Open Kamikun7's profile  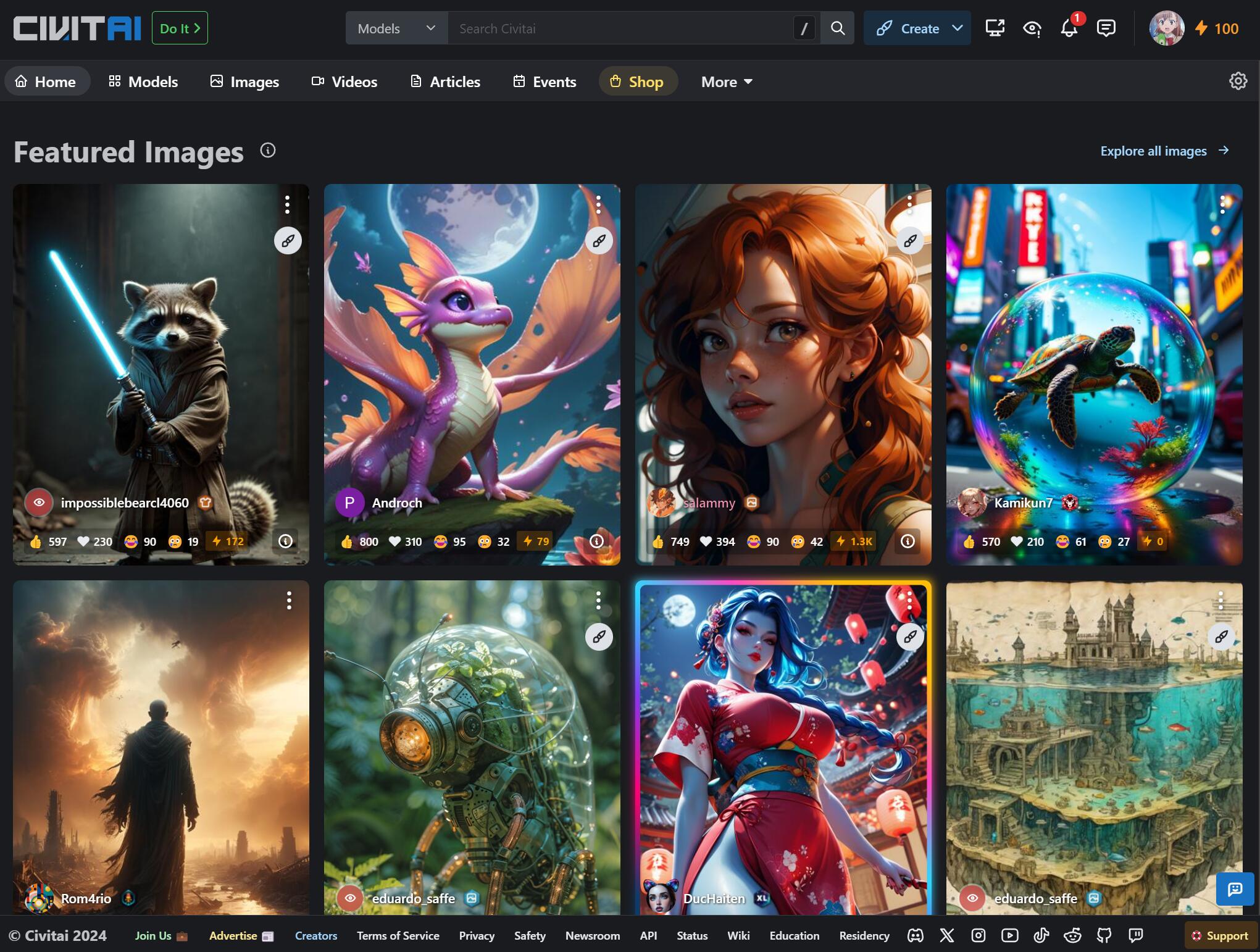1023,503
